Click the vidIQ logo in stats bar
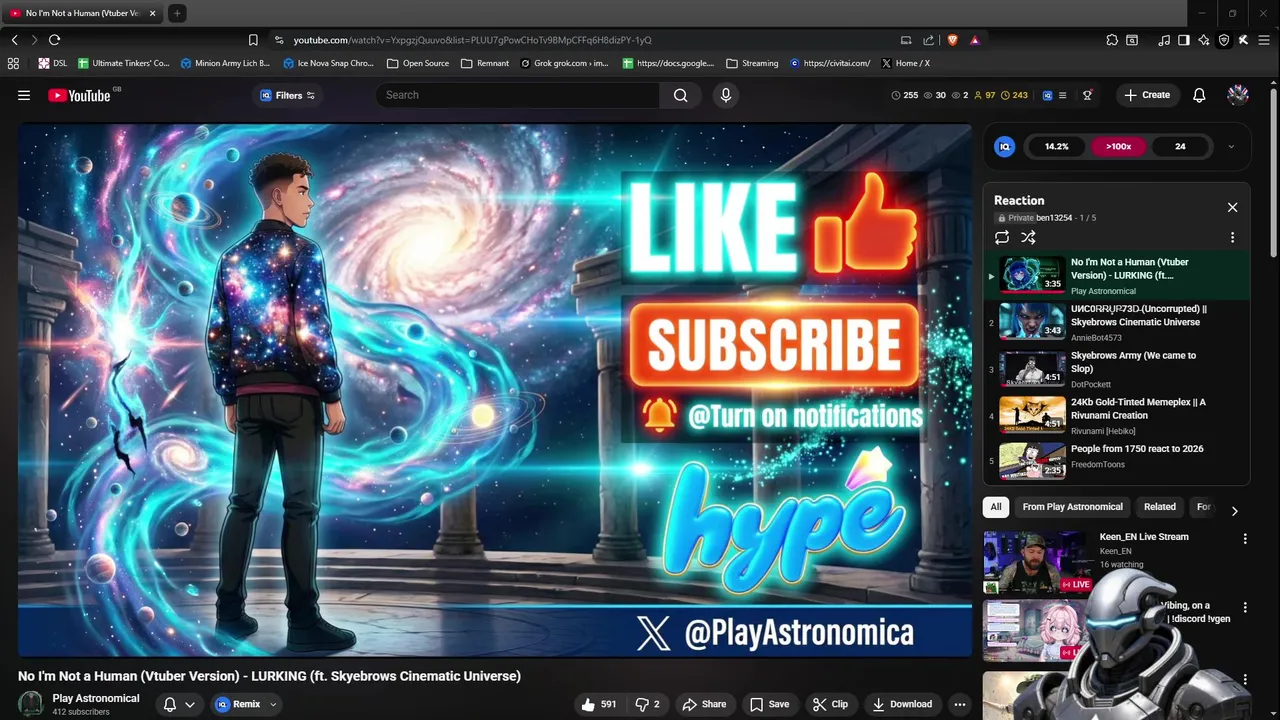This screenshot has width=1280, height=720. (1005, 147)
